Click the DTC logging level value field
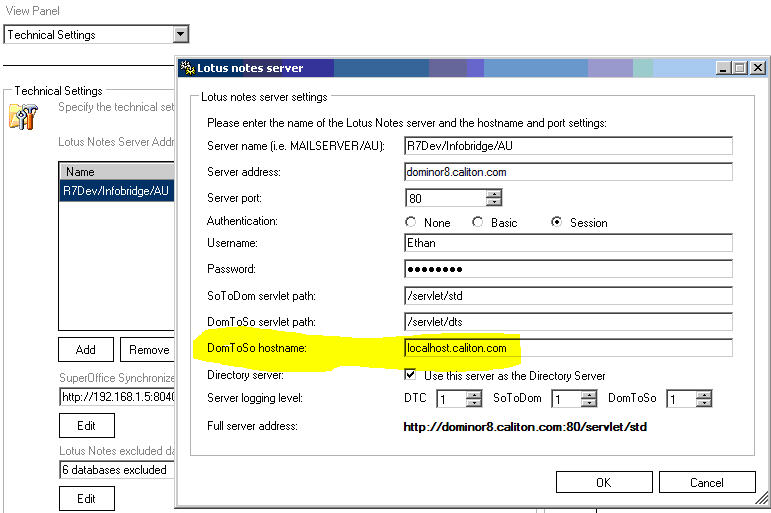The image size is (771, 513). click(x=451, y=399)
